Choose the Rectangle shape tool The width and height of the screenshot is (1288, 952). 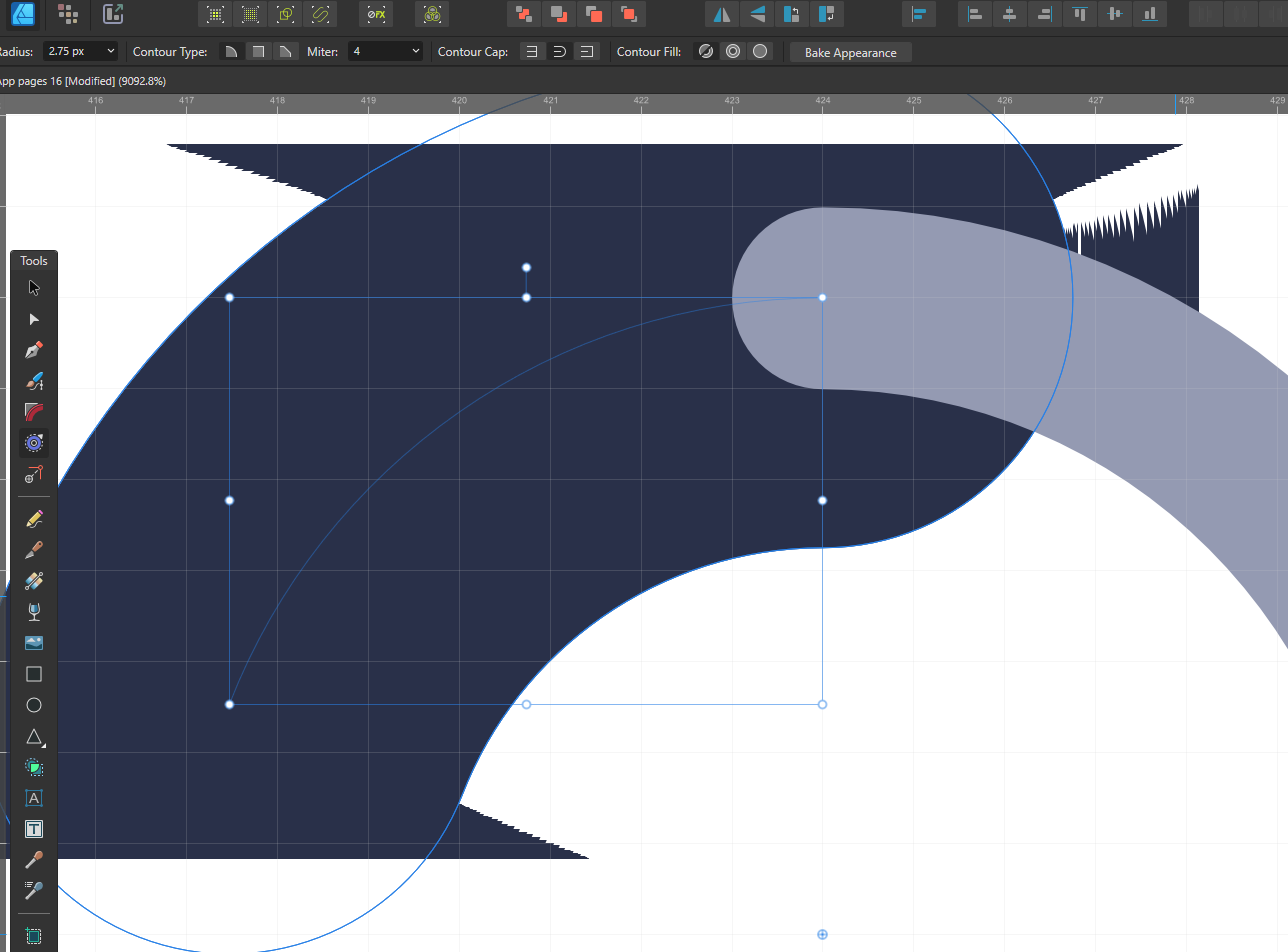click(34, 674)
